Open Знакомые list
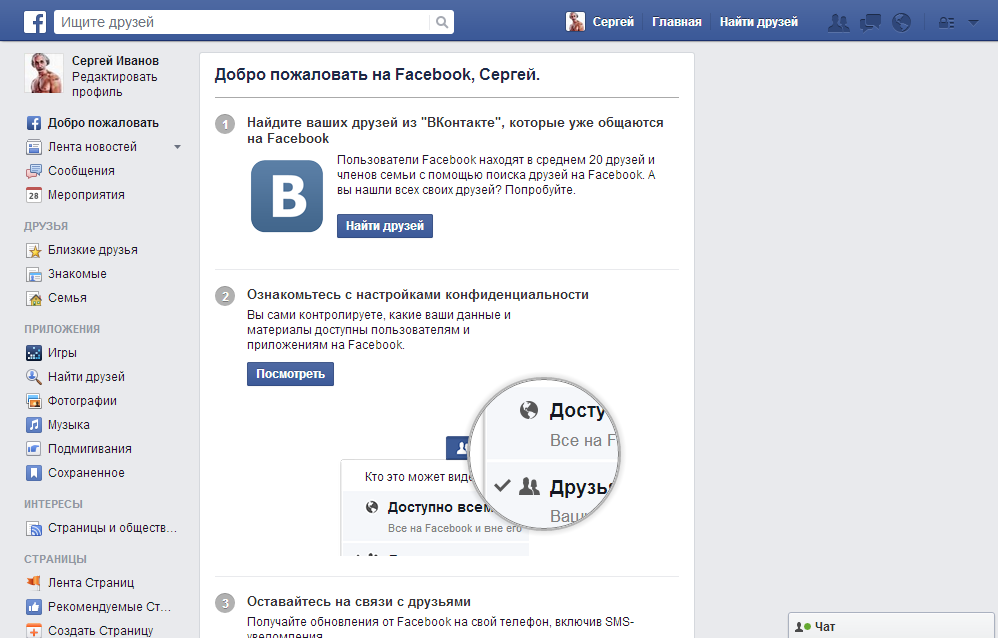The height and width of the screenshot is (638, 998). (x=77, y=274)
